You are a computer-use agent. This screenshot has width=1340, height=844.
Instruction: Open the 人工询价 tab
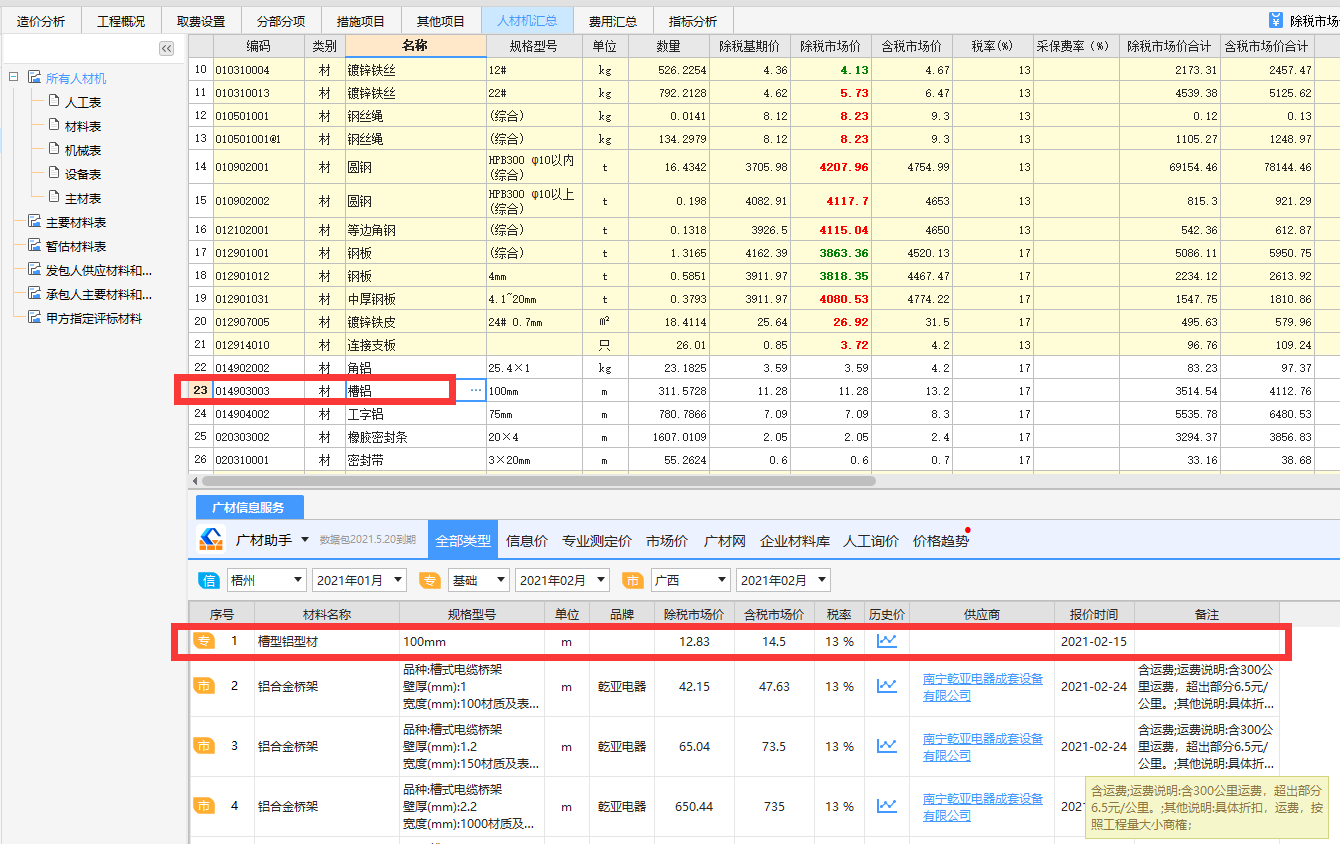[x=871, y=540]
